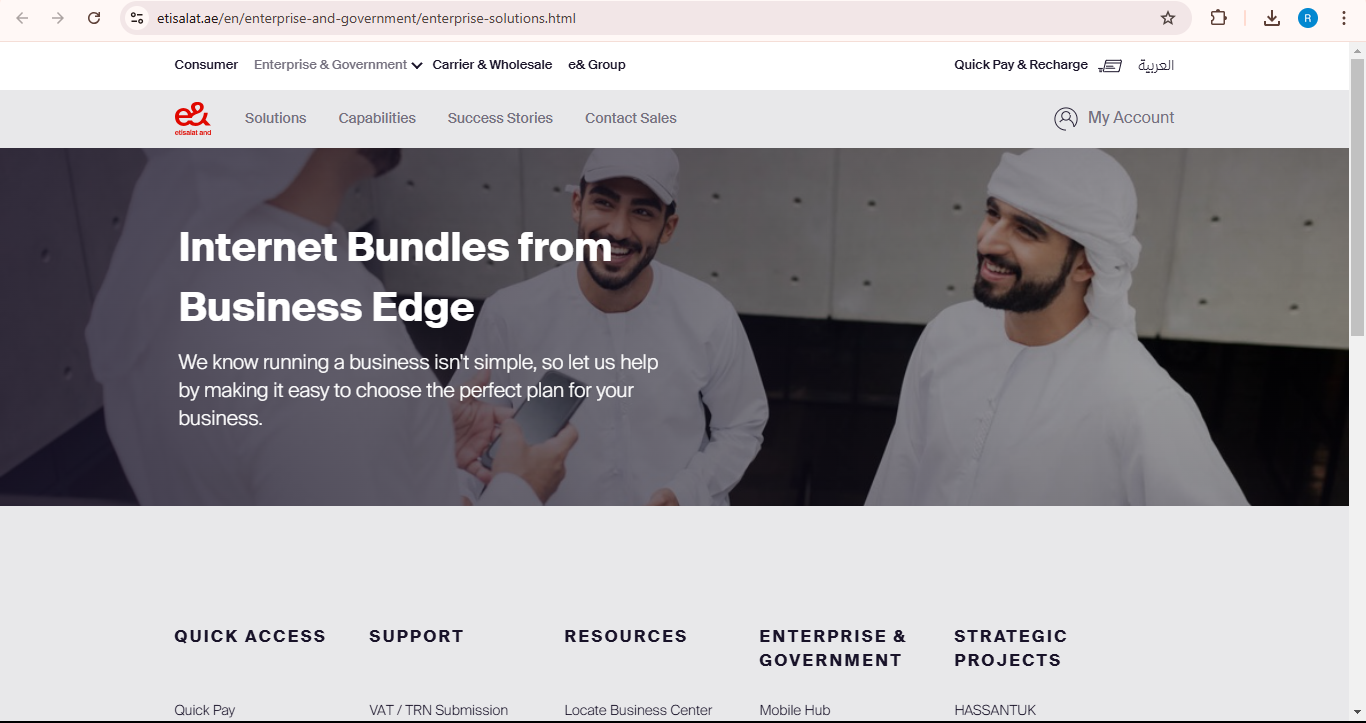The width and height of the screenshot is (1366, 723).
Task: Click the e& etisalat logo
Action: (x=193, y=118)
